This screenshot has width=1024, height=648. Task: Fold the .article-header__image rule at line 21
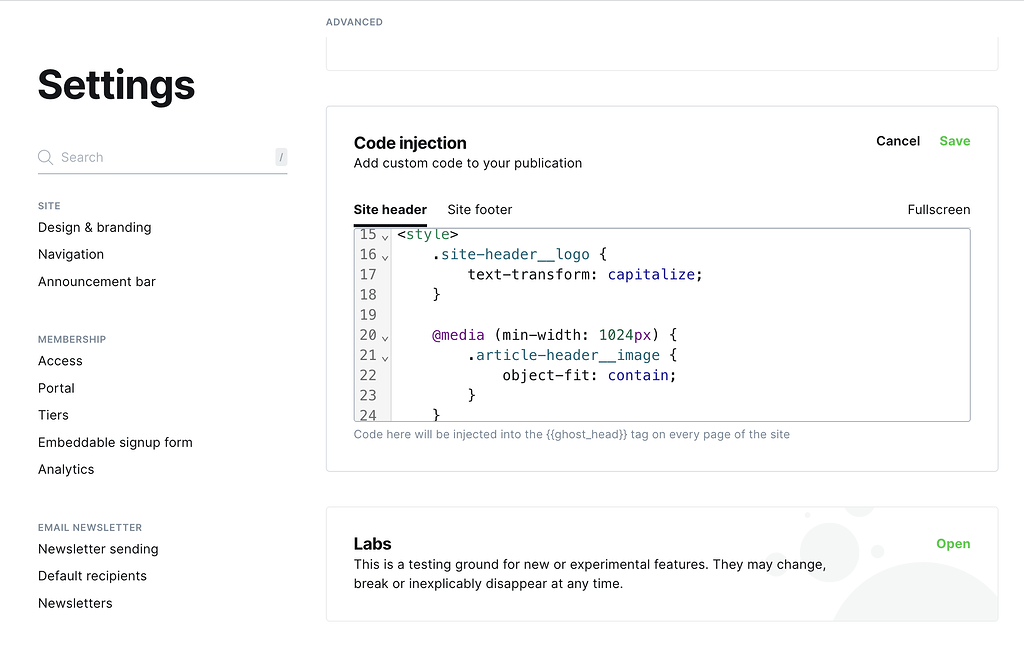(386, 357)
